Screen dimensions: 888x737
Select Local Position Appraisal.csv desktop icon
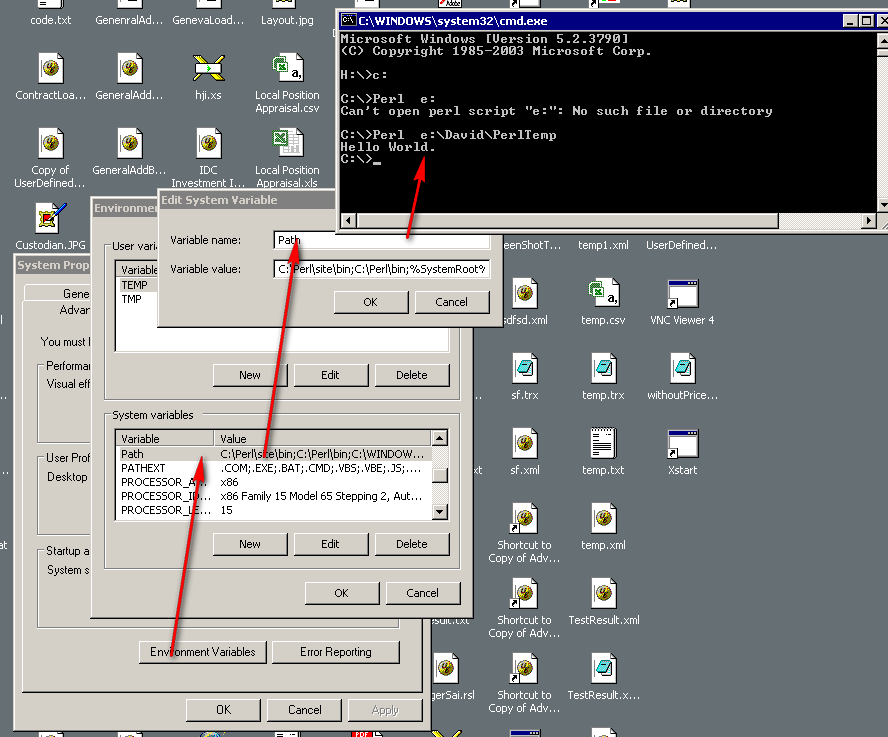[x=287, y=69]
